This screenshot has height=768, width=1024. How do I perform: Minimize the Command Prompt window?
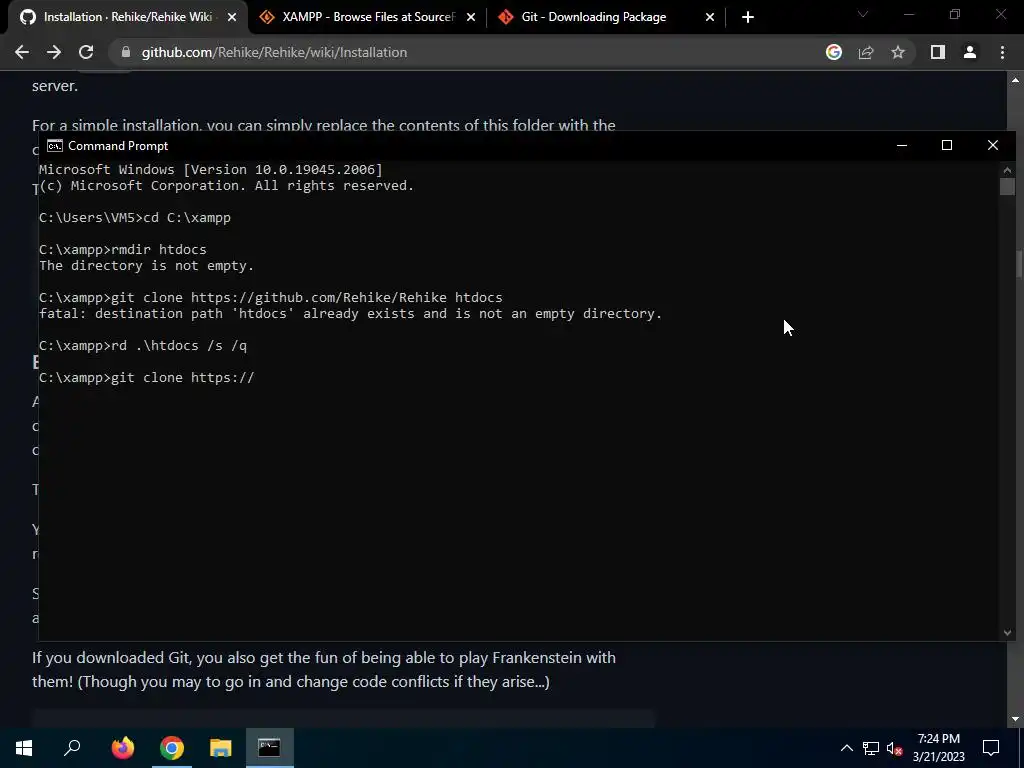[902, 145]
